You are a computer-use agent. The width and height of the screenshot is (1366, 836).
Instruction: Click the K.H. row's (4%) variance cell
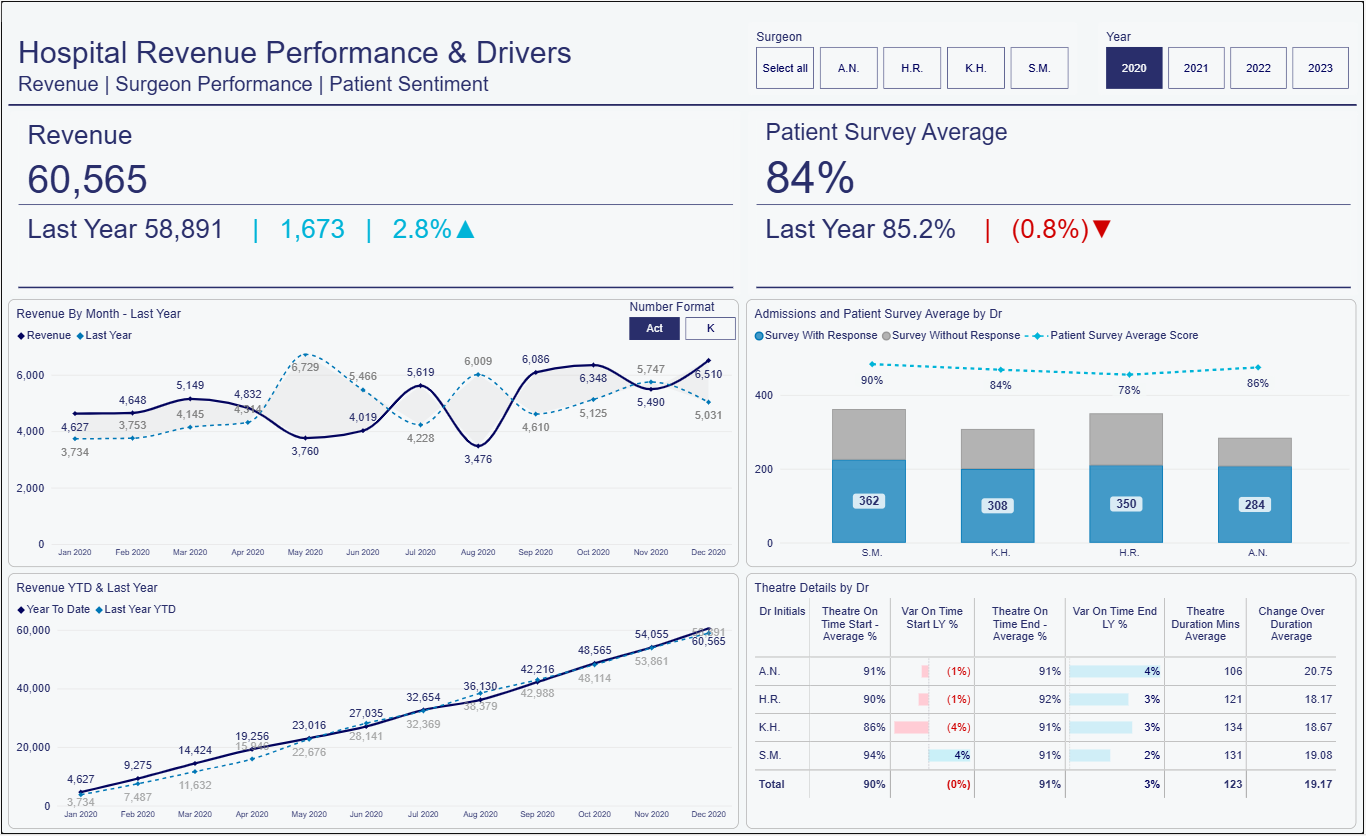coord(930,727)
